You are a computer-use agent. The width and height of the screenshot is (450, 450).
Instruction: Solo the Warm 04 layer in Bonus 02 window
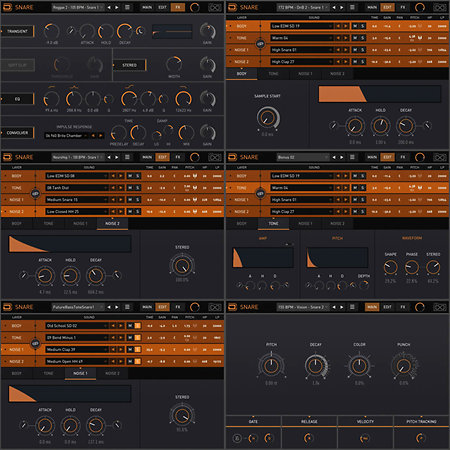tap(363, 188)
